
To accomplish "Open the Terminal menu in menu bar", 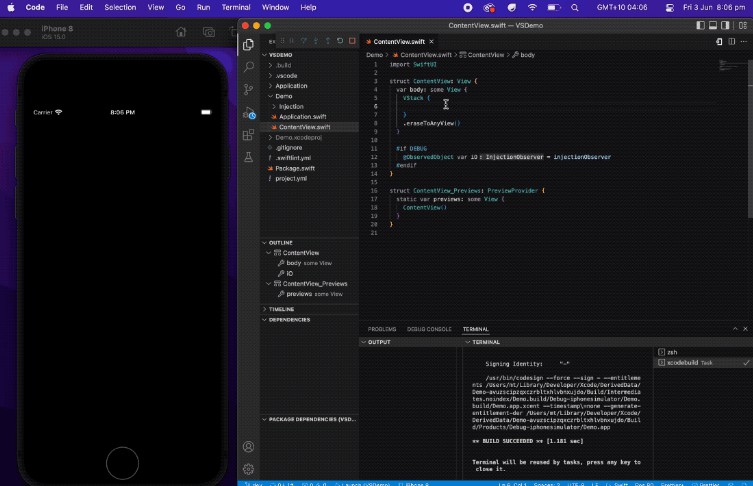I will tap(236, 7).
